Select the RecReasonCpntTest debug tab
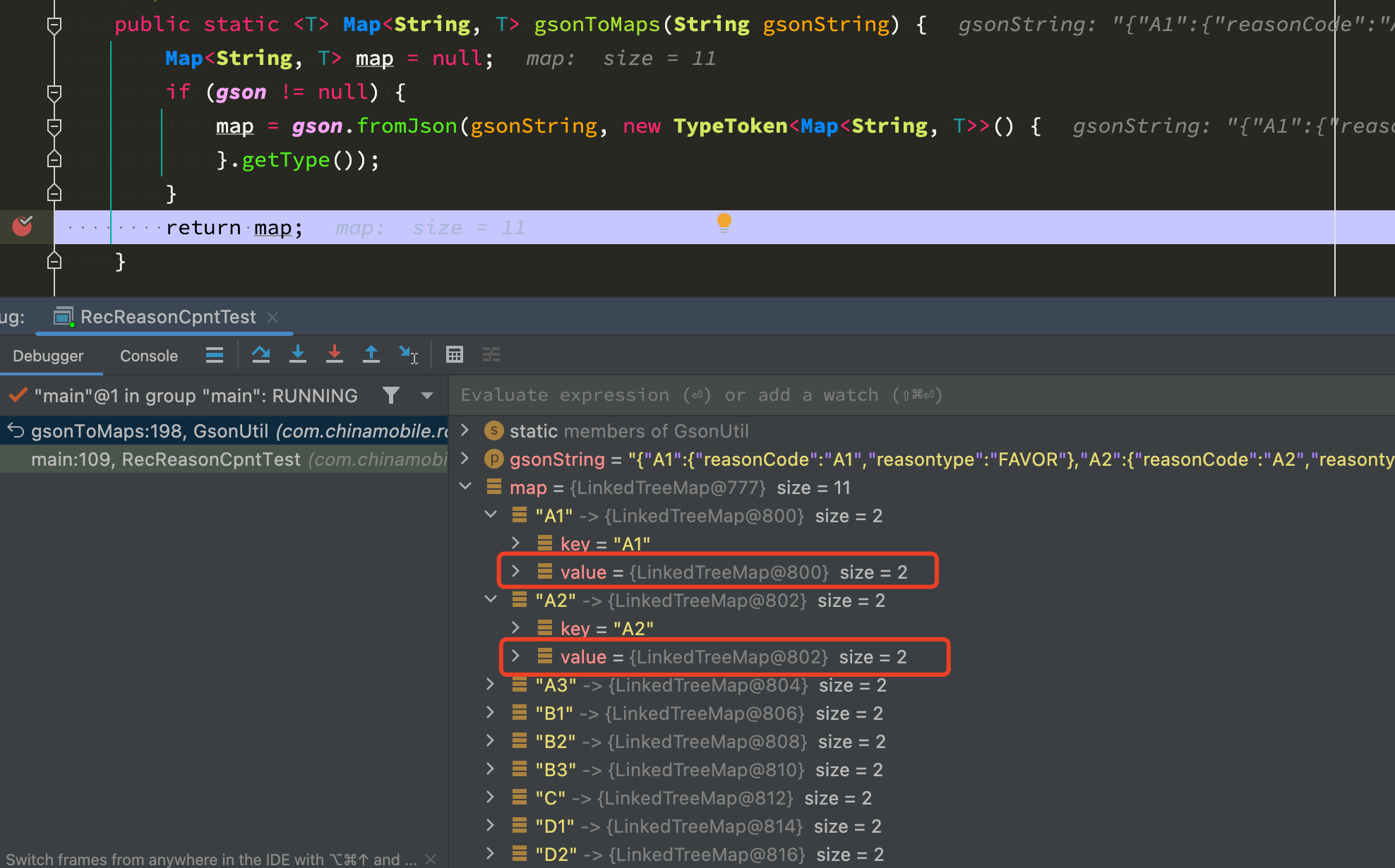Screen dimensions: 1395x868 coord(167,317)
